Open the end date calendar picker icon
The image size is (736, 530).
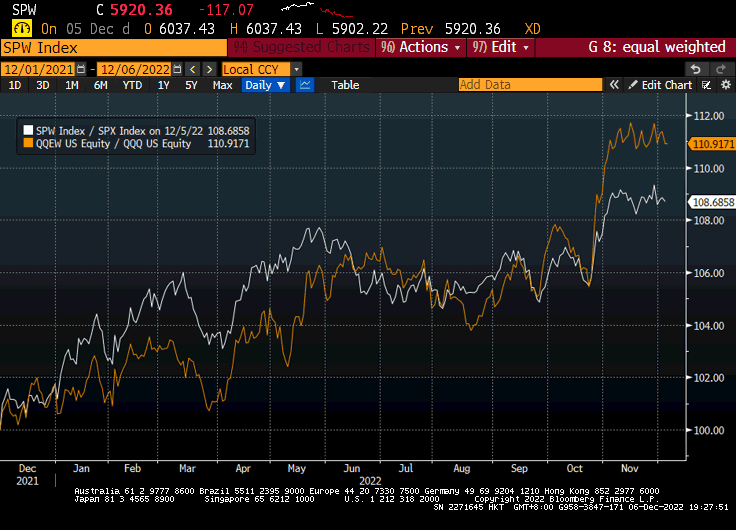coord(177,69)
